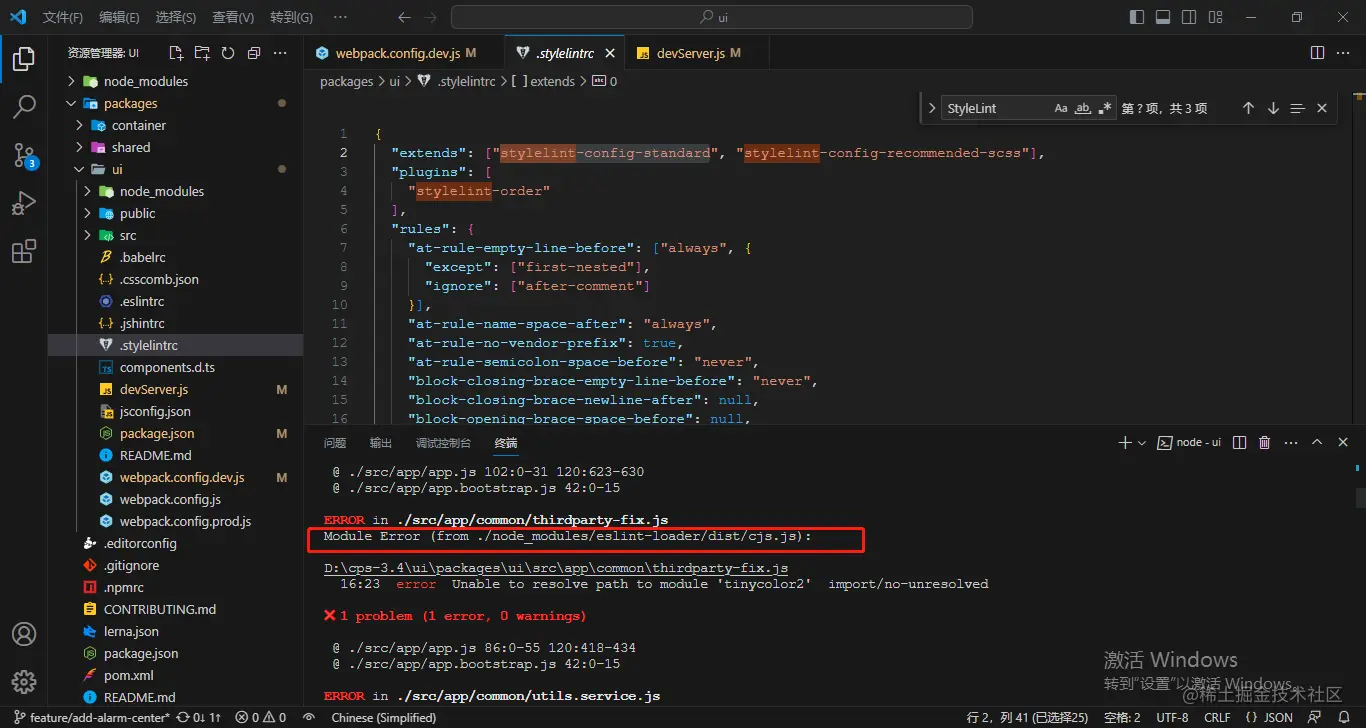
Task: Open the 编辑(E) menu
Action: [x=120, y=17]
